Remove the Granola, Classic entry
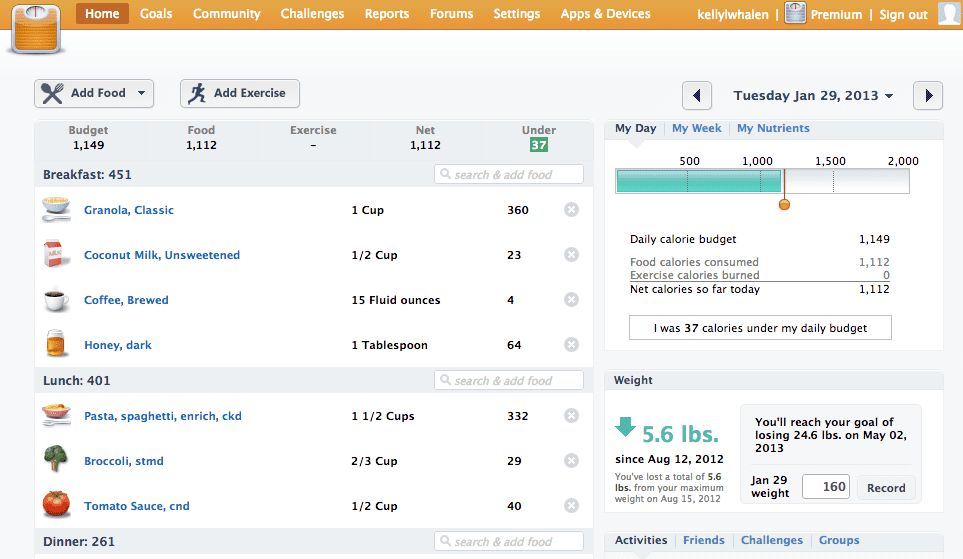Image resolution: width=963 pixels, height=559 pixels. (x=571, y=210)
